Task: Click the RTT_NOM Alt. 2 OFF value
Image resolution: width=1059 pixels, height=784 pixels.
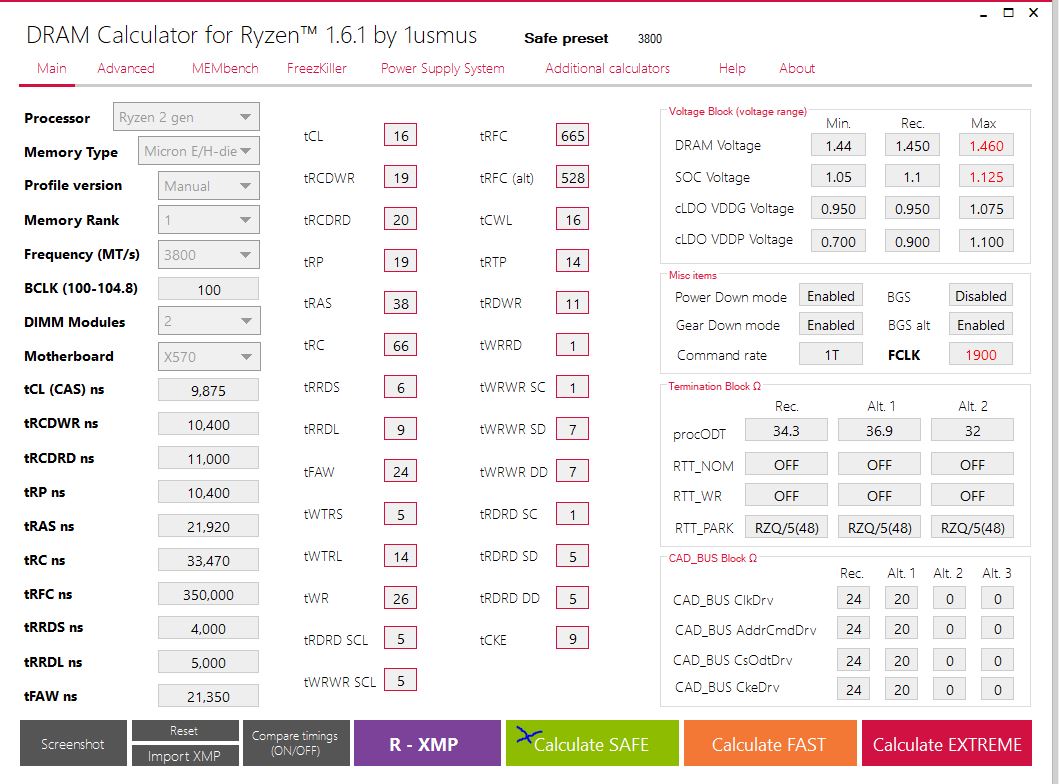Action: pyautogui.click(x=973, y=465)
